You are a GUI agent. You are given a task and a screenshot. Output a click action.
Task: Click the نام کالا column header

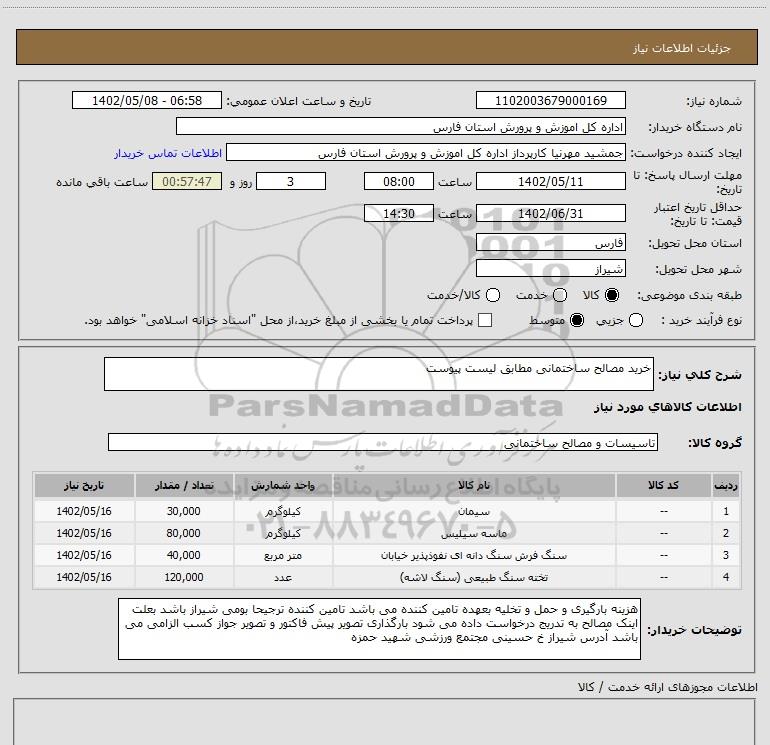[474, 485]
